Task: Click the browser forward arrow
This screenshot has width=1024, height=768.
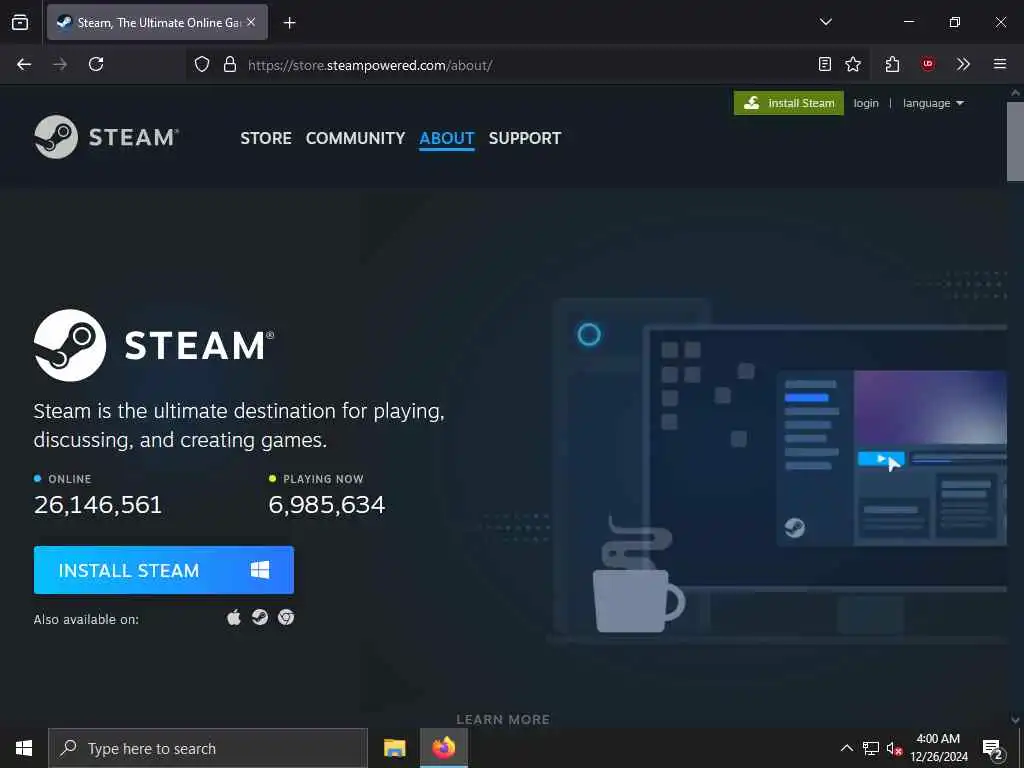Action: 60,64
